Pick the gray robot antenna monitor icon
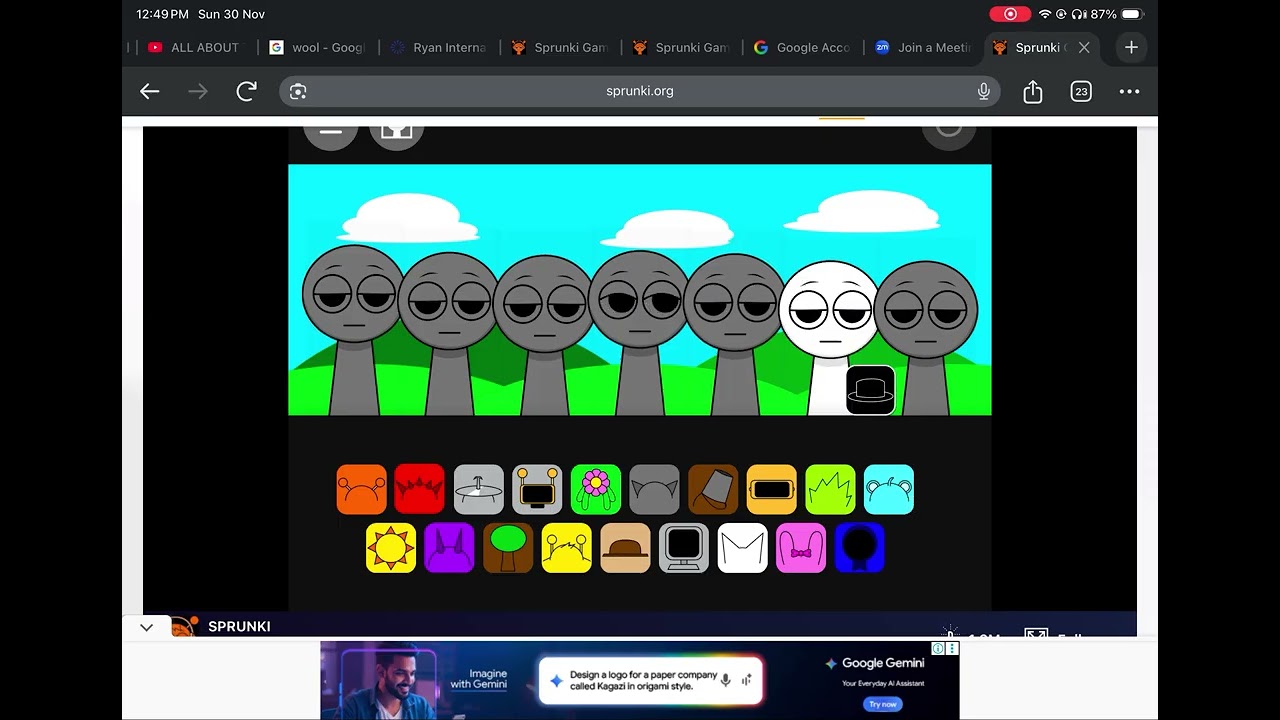The image size is (1280, 720). pos(537,490)
